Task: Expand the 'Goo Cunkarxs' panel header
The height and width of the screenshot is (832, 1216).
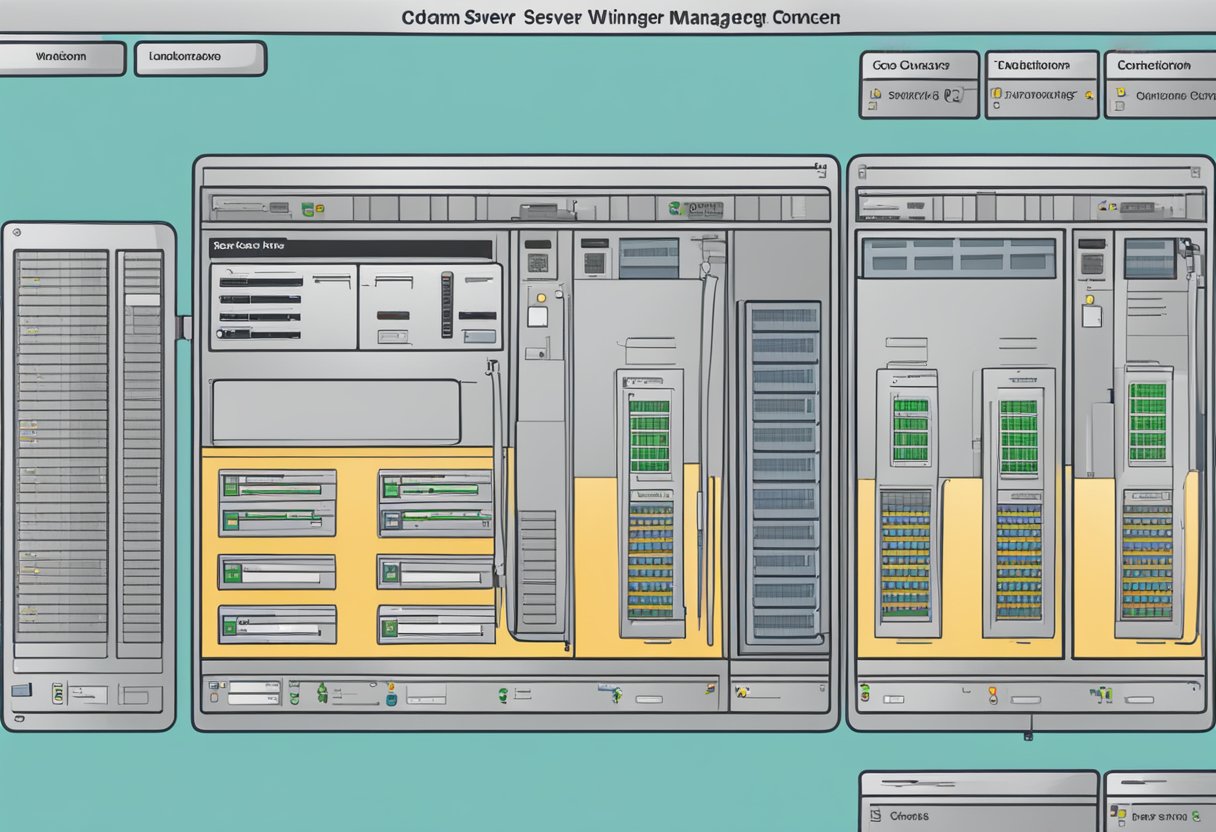Action: (x=918, y=65)
